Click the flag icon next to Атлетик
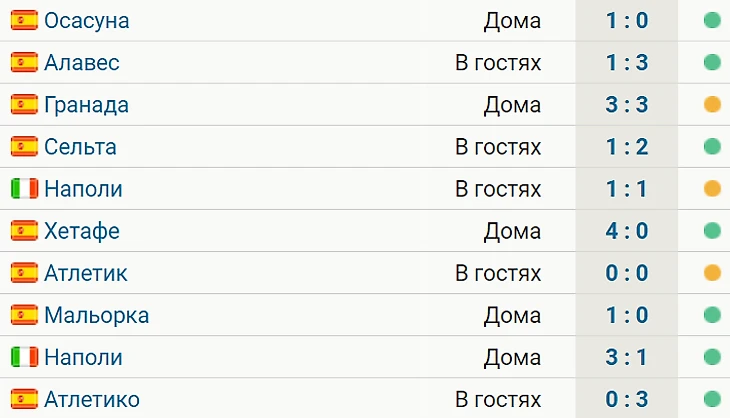This screenshot has height=418, width=730. tap(24, 273)
